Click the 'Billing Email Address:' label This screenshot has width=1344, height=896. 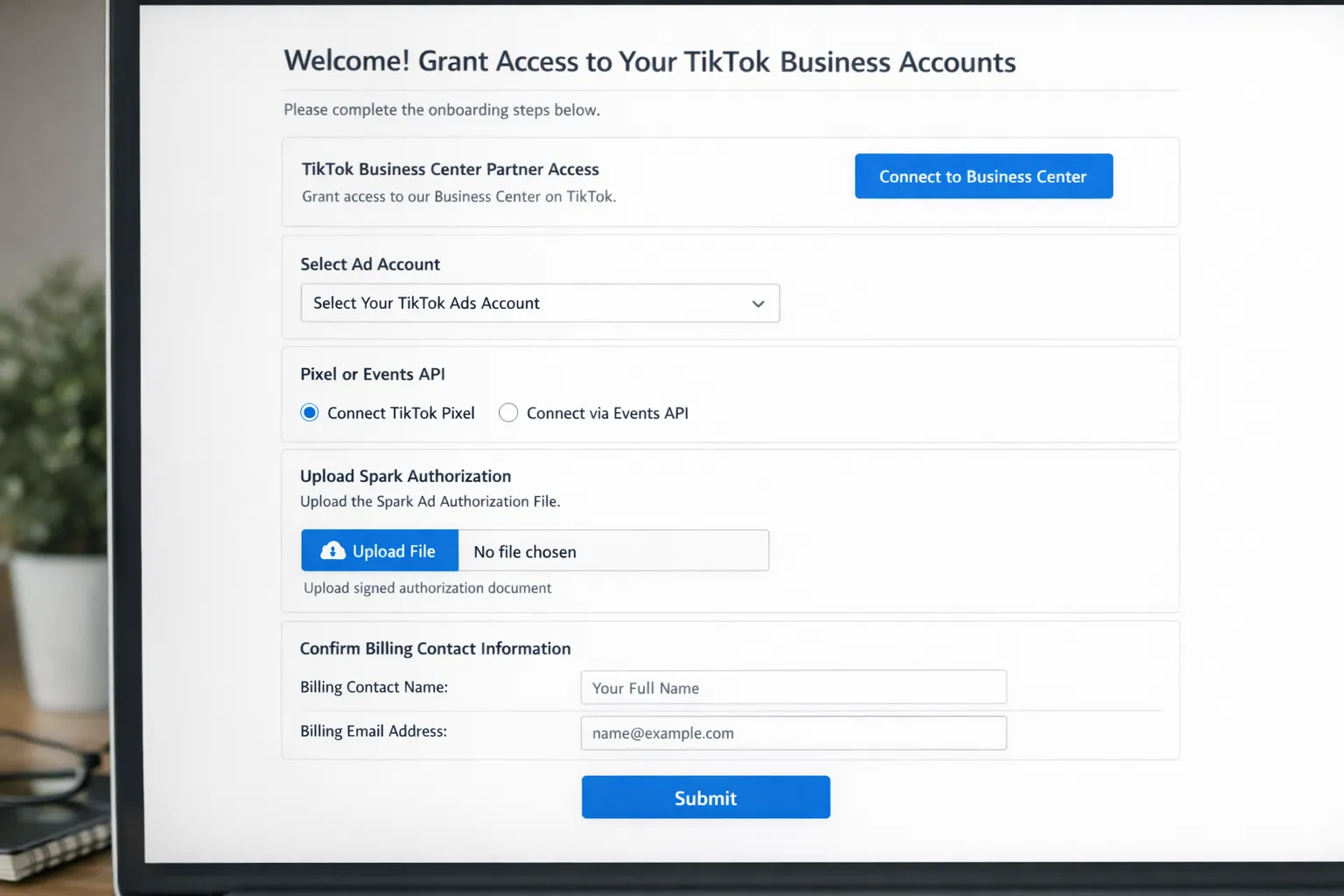click(x=374, y=731)
